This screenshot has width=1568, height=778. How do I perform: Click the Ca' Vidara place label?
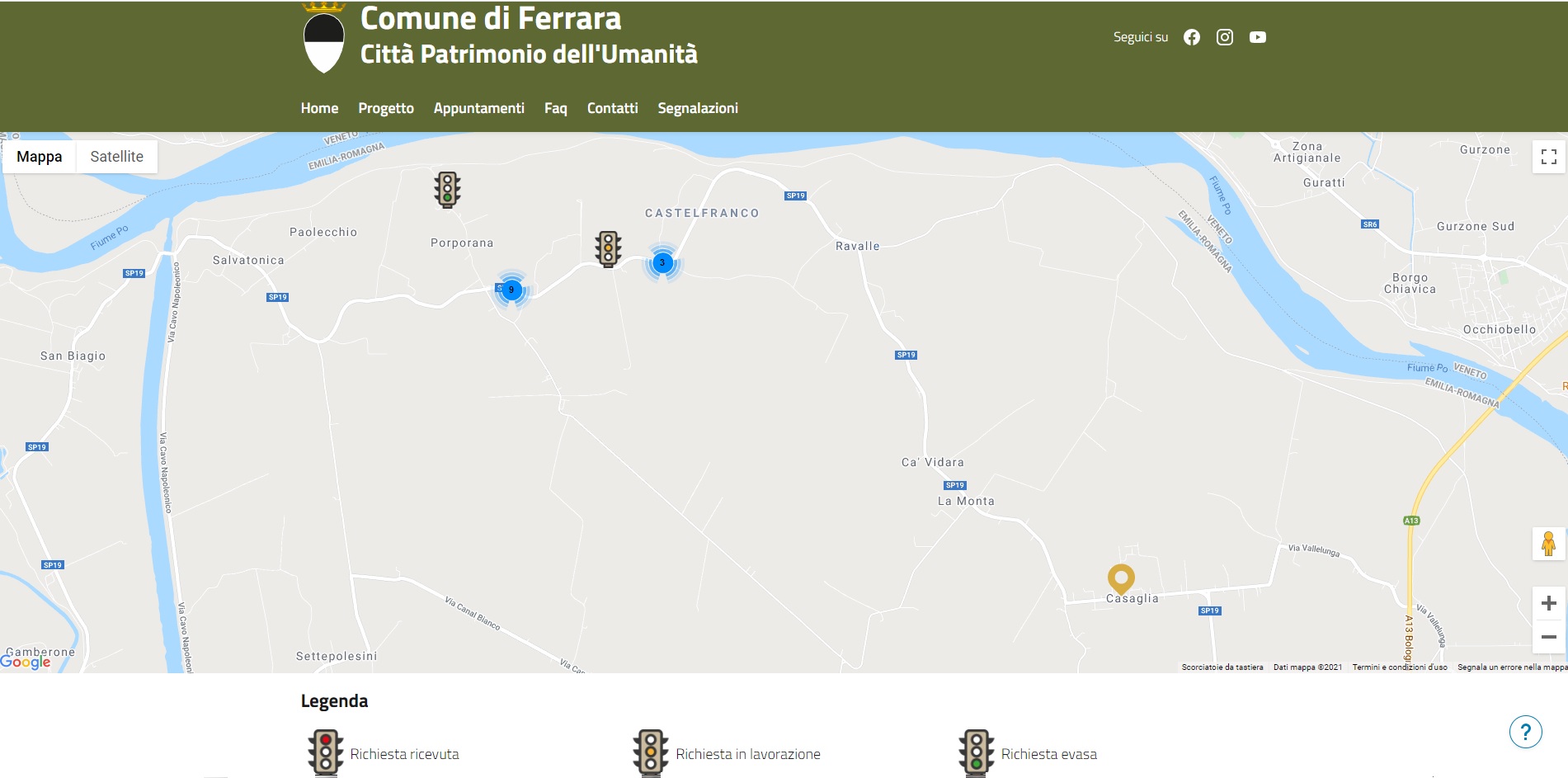(933, 462)
